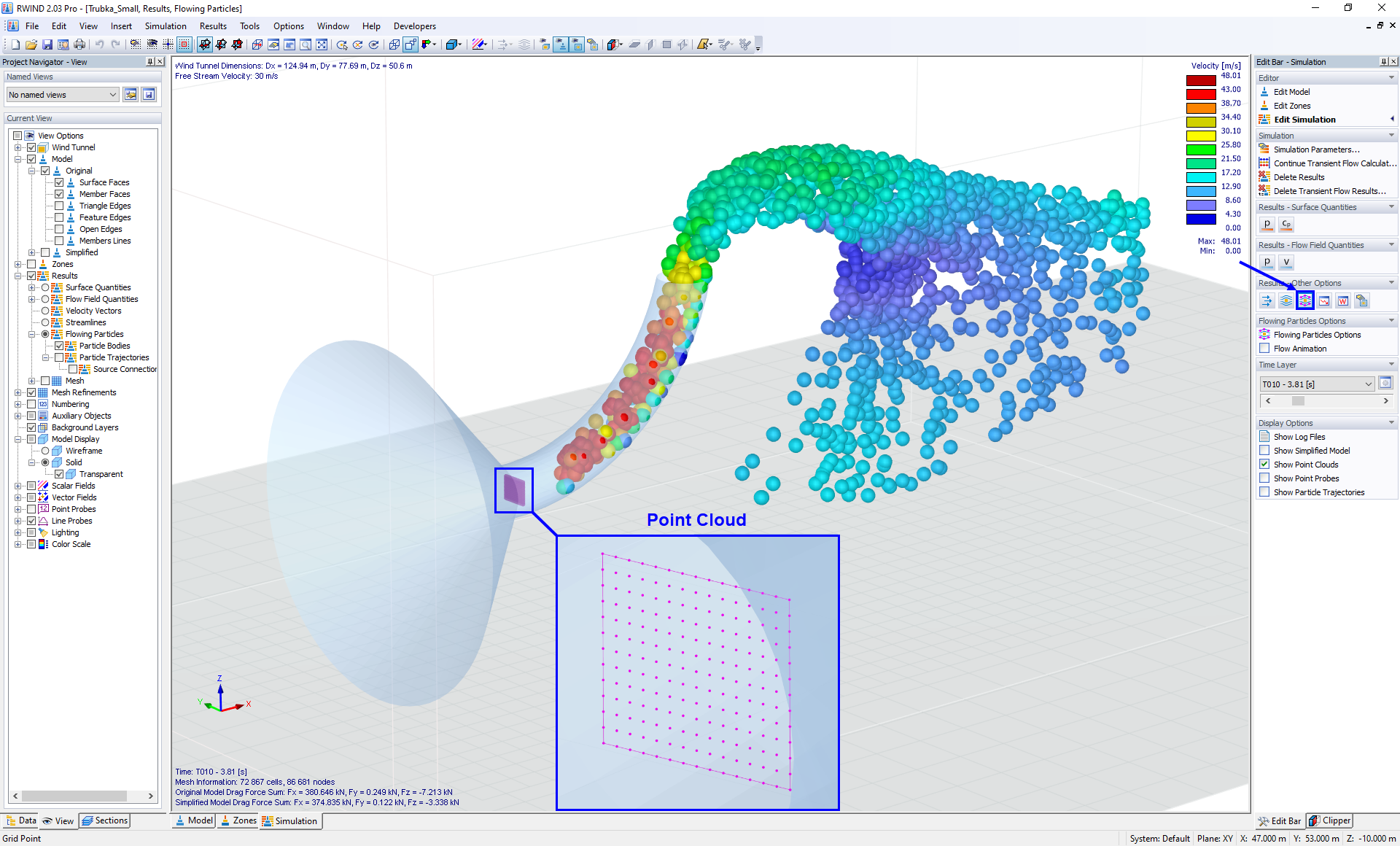Click the Print toolbar icon
The image size is (1400, 846).
79,44
